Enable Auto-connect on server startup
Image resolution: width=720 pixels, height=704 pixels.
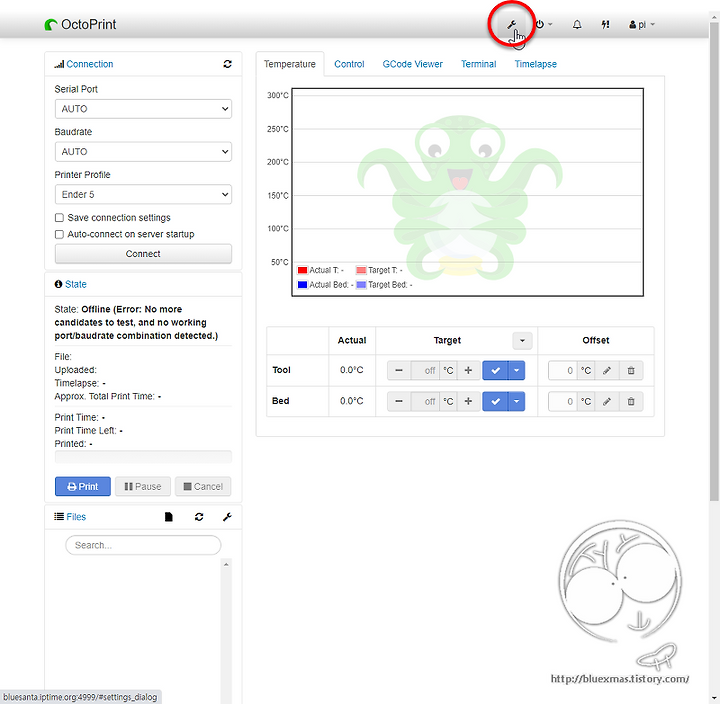click(59, 234)
